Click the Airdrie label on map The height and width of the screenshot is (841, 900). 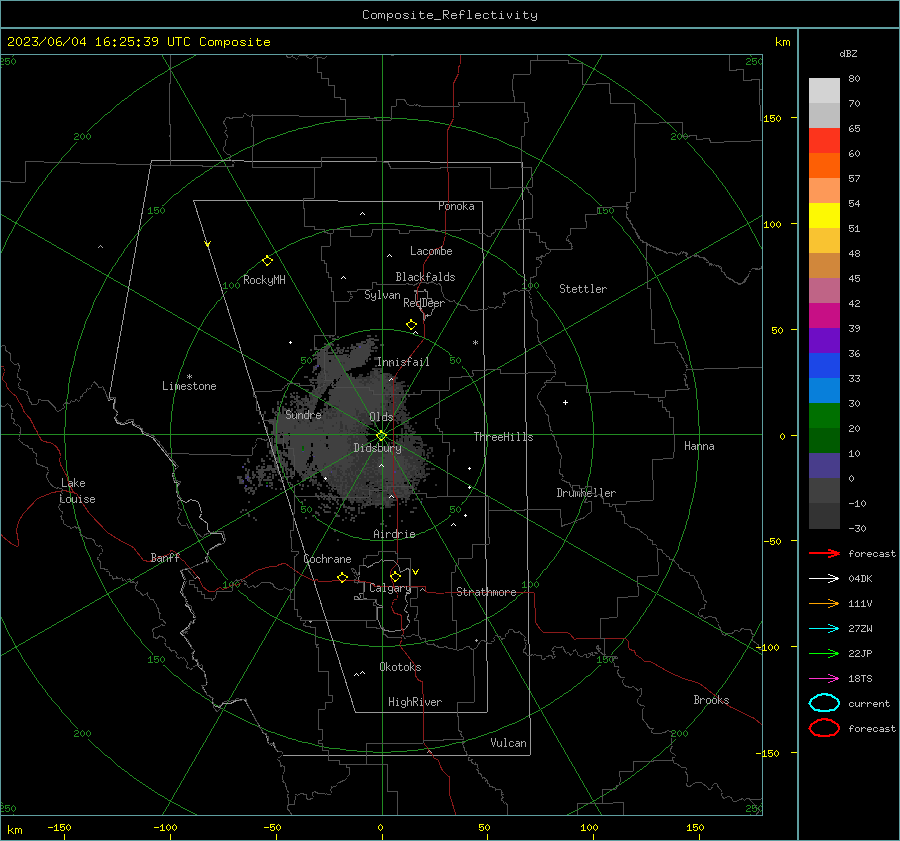(x=394, y=534)
